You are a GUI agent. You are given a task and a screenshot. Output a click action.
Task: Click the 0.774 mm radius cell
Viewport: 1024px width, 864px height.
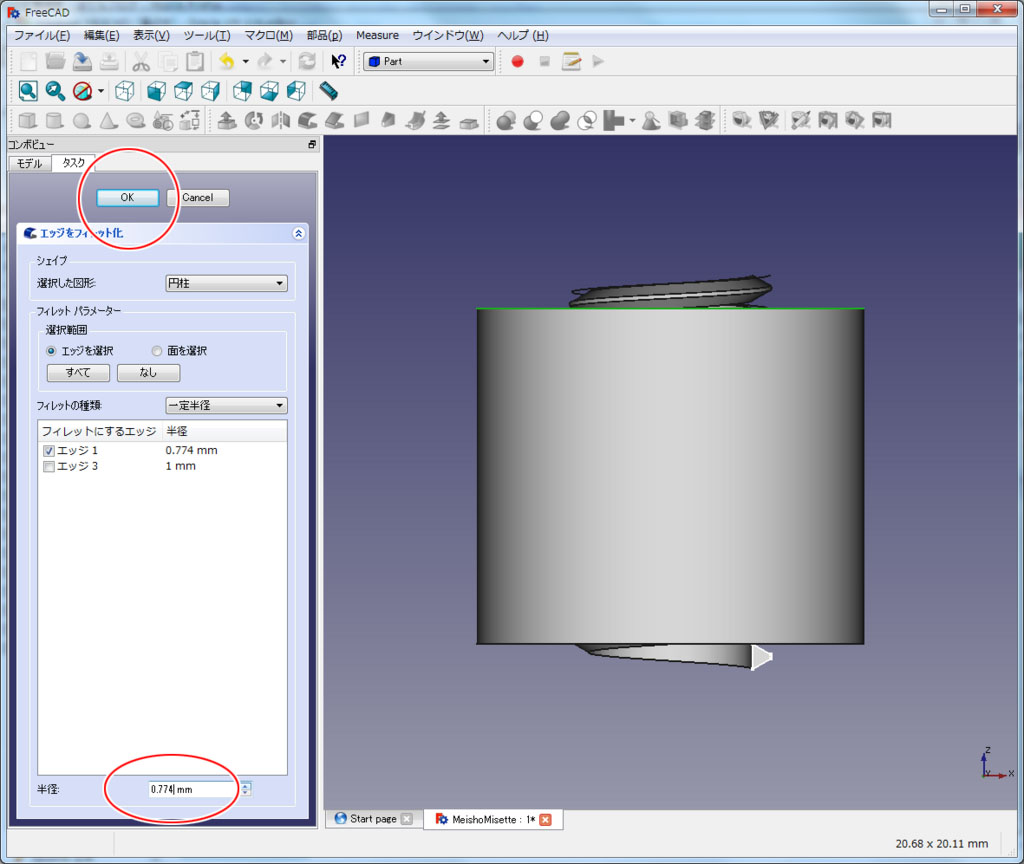tap(191, 450)
